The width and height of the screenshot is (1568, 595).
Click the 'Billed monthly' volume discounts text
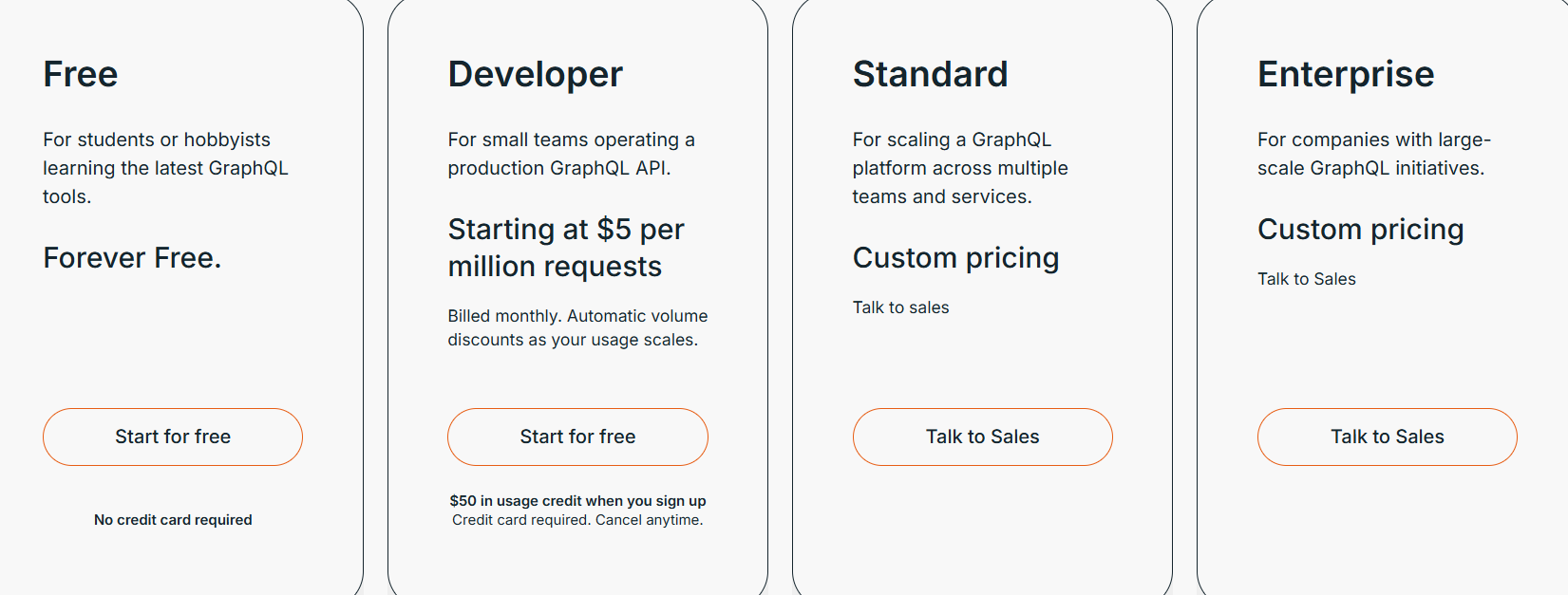(577, 327)
